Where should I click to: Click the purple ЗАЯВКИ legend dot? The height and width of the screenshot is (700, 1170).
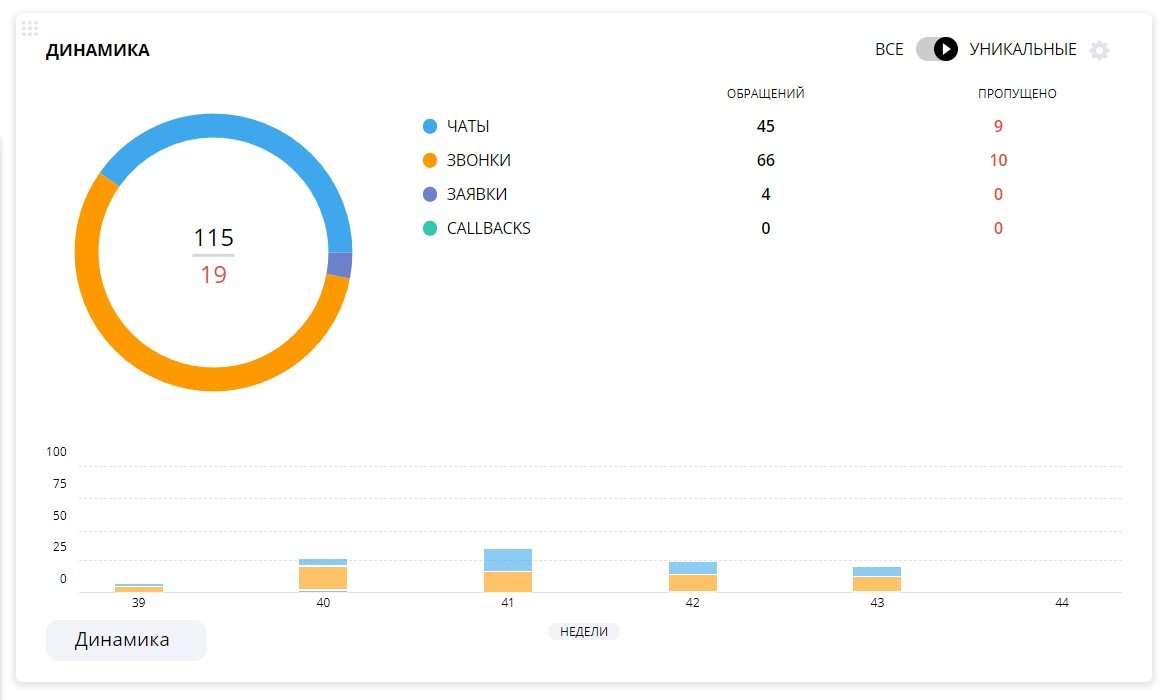[430, 194]
